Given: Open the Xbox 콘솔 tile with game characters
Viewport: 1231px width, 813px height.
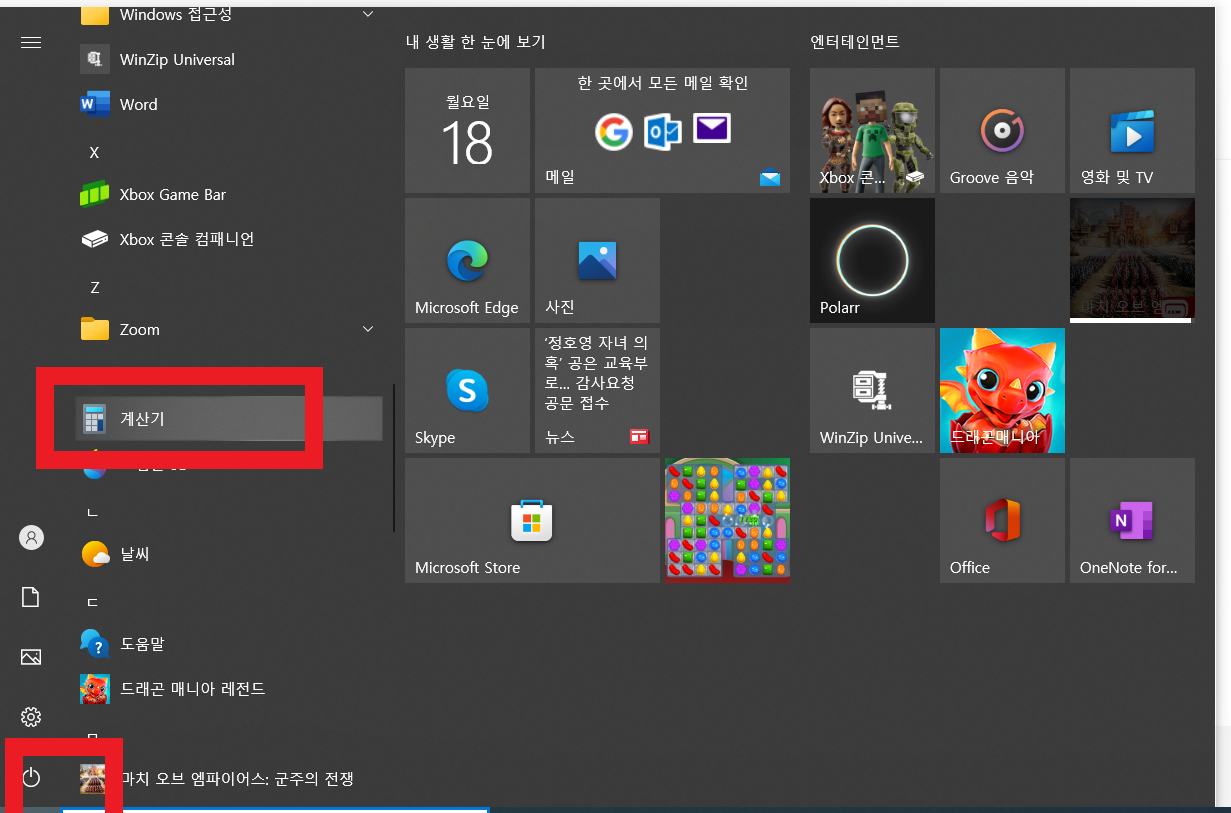Looking at the screenshot, I should pos(872,130).
